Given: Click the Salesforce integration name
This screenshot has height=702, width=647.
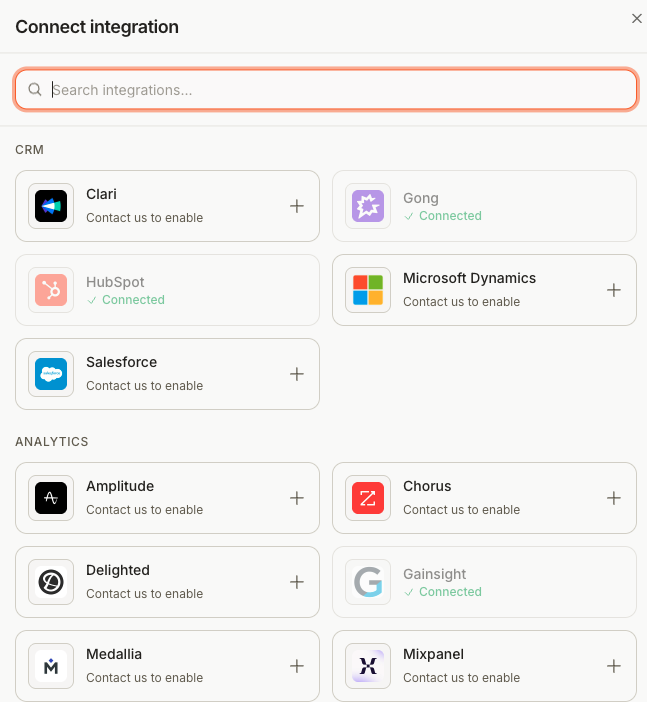Looking at the screenshot, I should [121, 362].
